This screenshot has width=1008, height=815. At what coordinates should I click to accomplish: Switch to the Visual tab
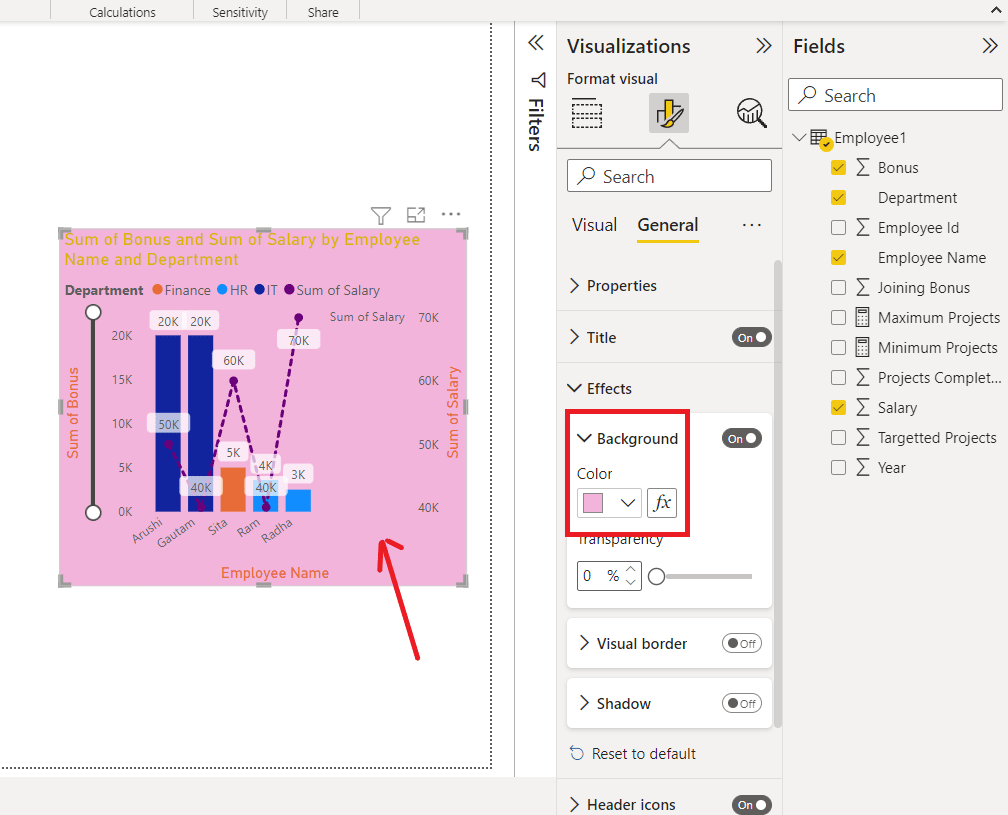click(594, 225)
